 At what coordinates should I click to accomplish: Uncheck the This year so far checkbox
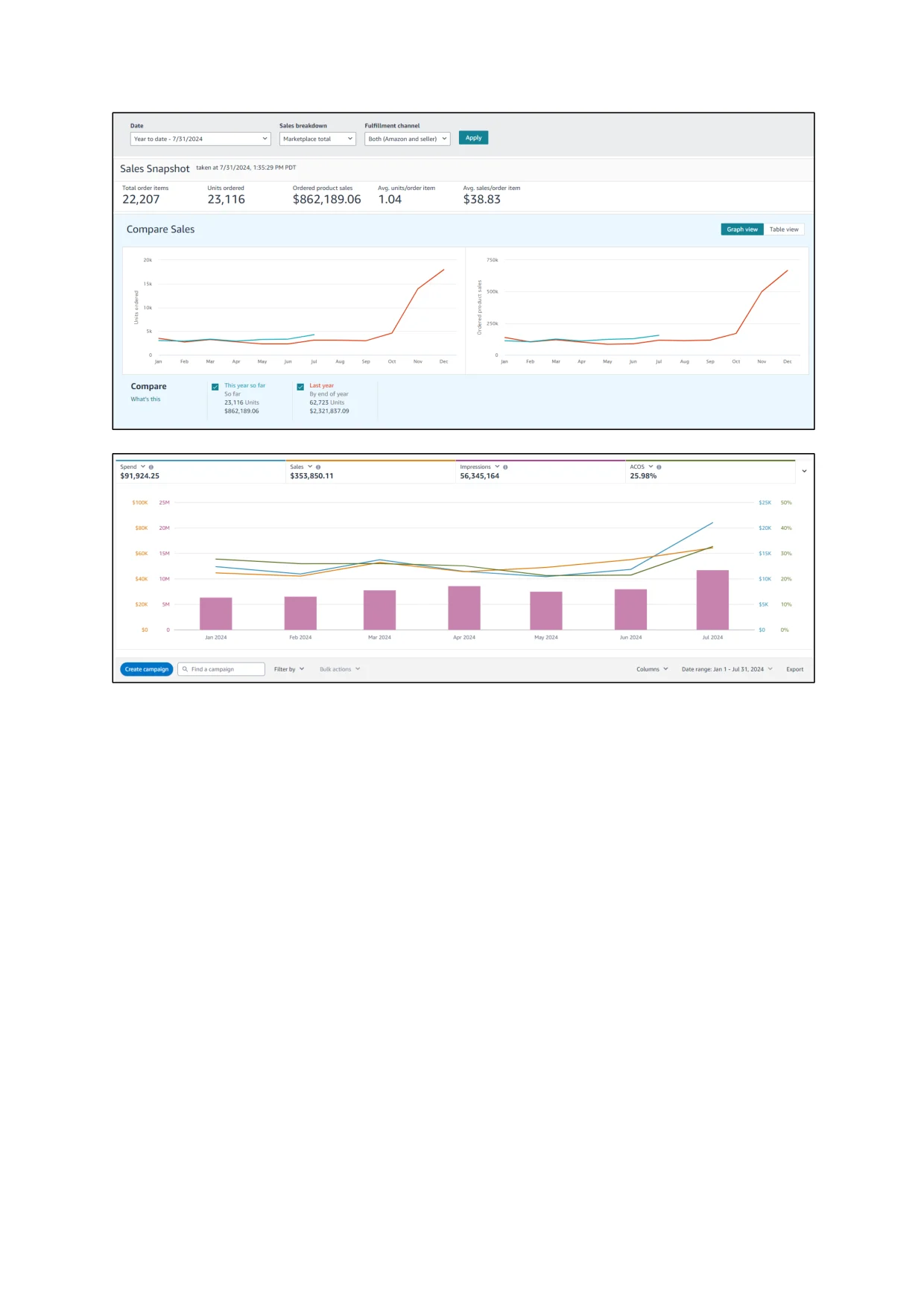(x=215, y=387)
